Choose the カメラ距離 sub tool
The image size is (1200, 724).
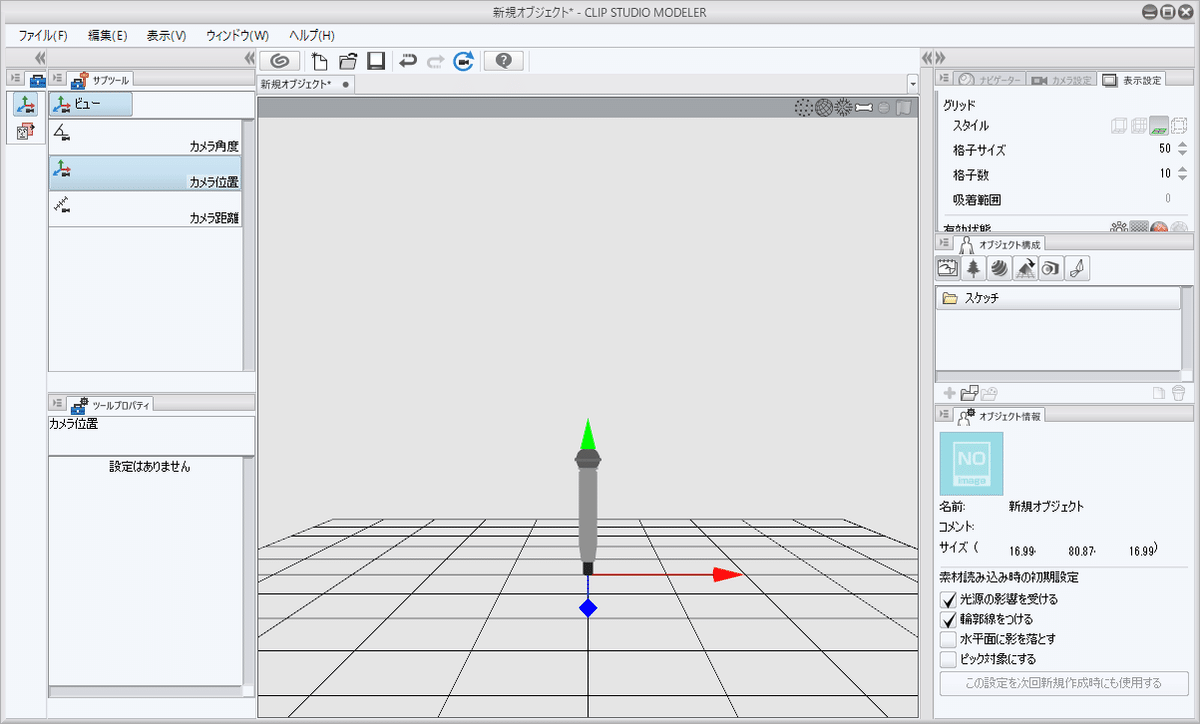pyautogui.click(x=145, y=209)
